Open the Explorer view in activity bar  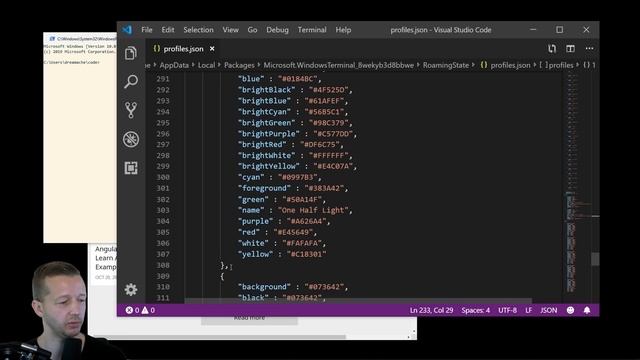[131, 53]
